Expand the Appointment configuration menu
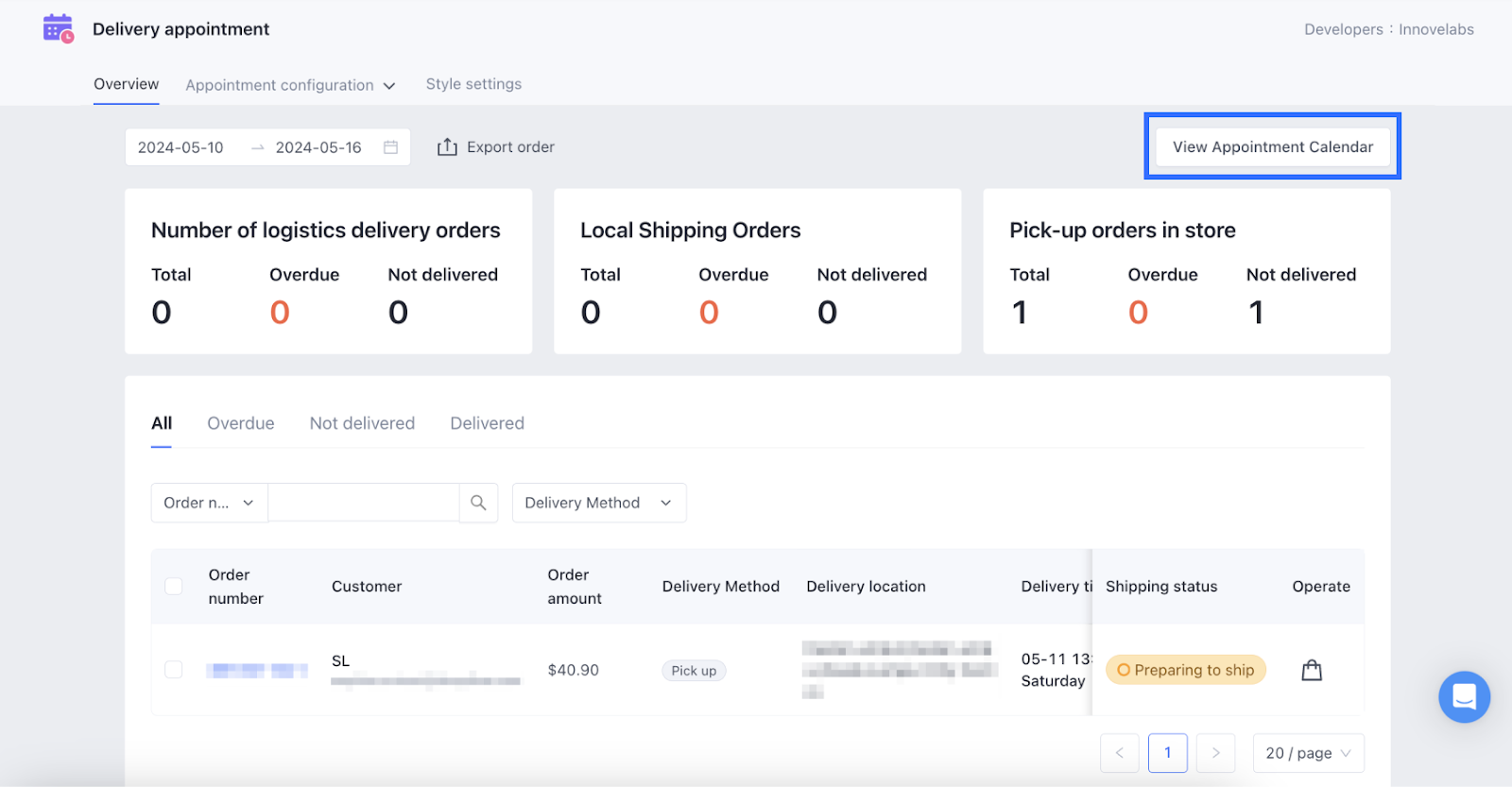The image size is (1512, 787). tap(290, 85)
